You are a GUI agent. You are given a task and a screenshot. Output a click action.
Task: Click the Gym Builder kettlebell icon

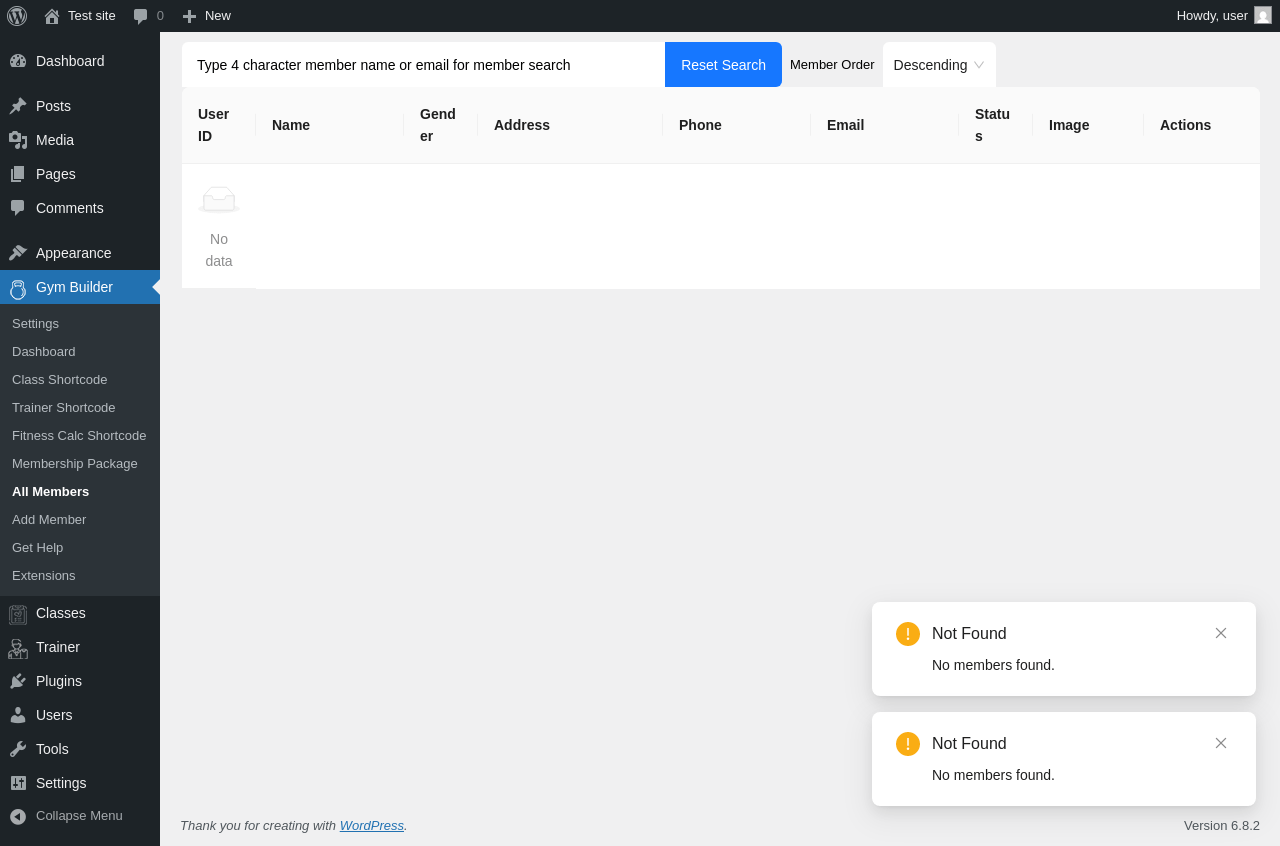click(18, 289)
